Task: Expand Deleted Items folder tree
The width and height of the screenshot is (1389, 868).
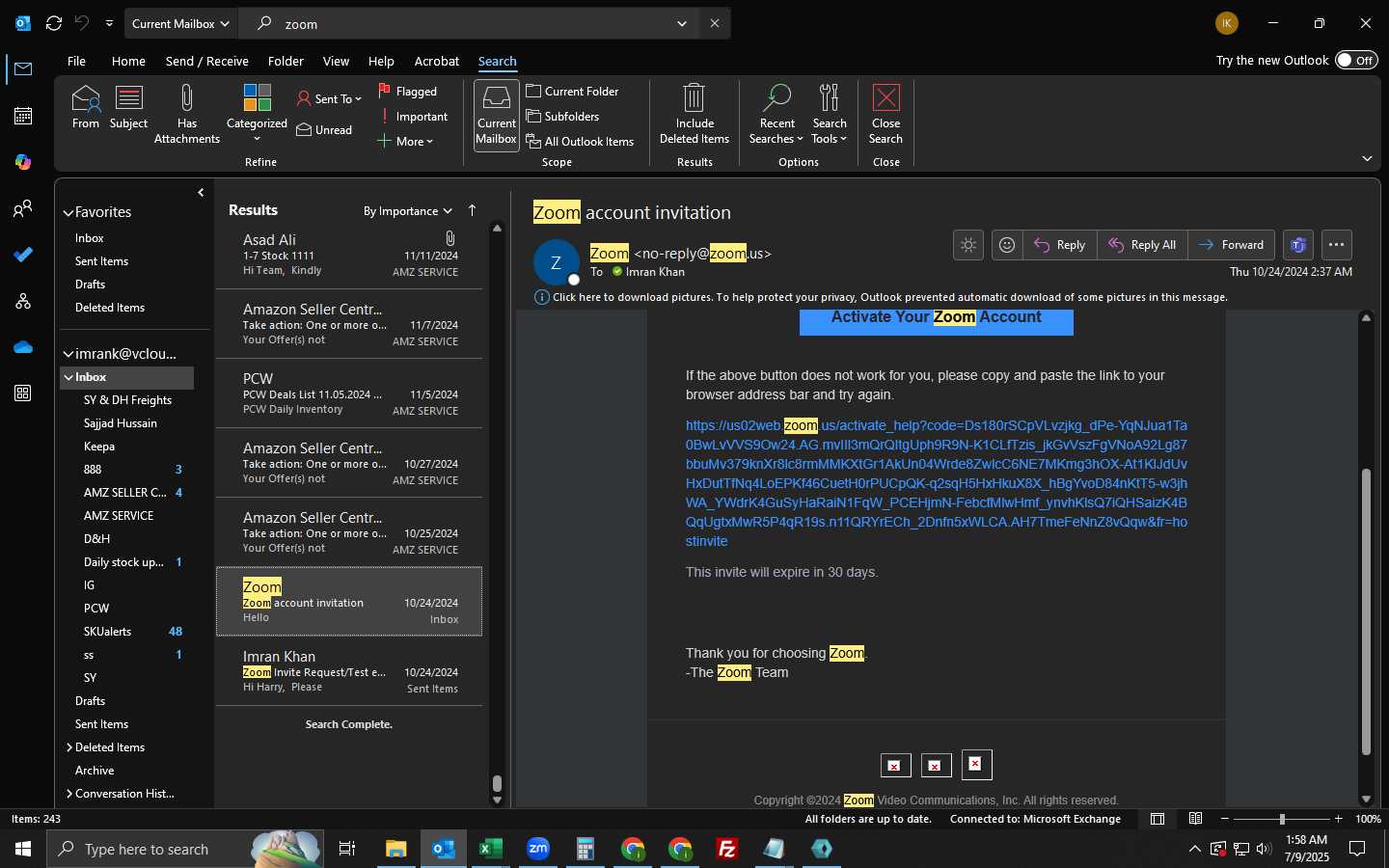Action: 69,747
